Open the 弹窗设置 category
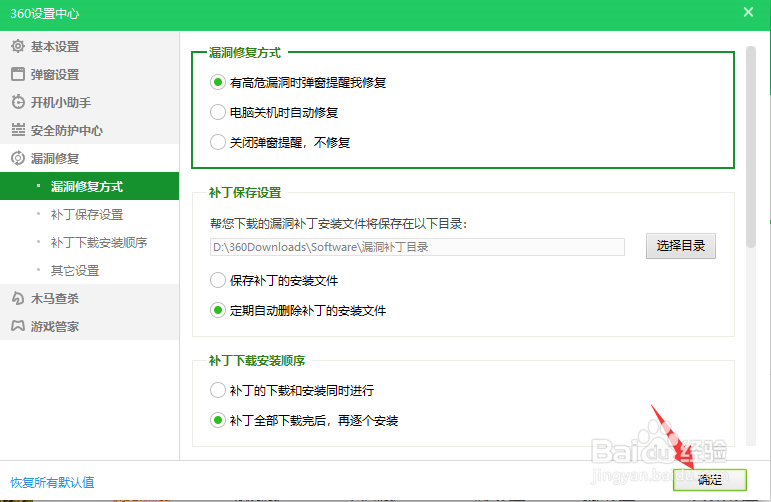This screenshot has width=771, height=502. click(x=89, y=74)
